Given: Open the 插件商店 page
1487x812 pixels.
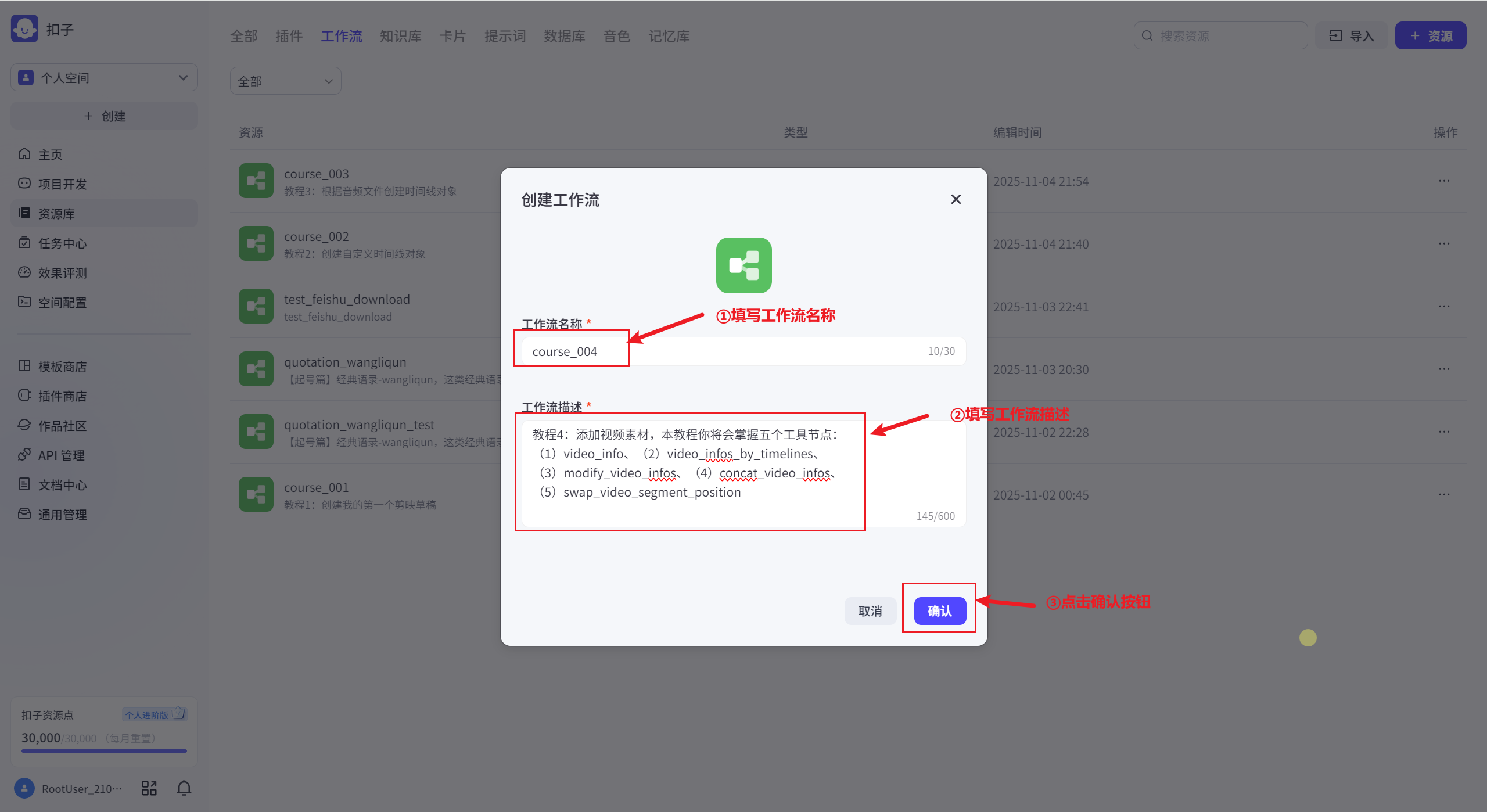Looking at the screenshot, I should point(62,396).
